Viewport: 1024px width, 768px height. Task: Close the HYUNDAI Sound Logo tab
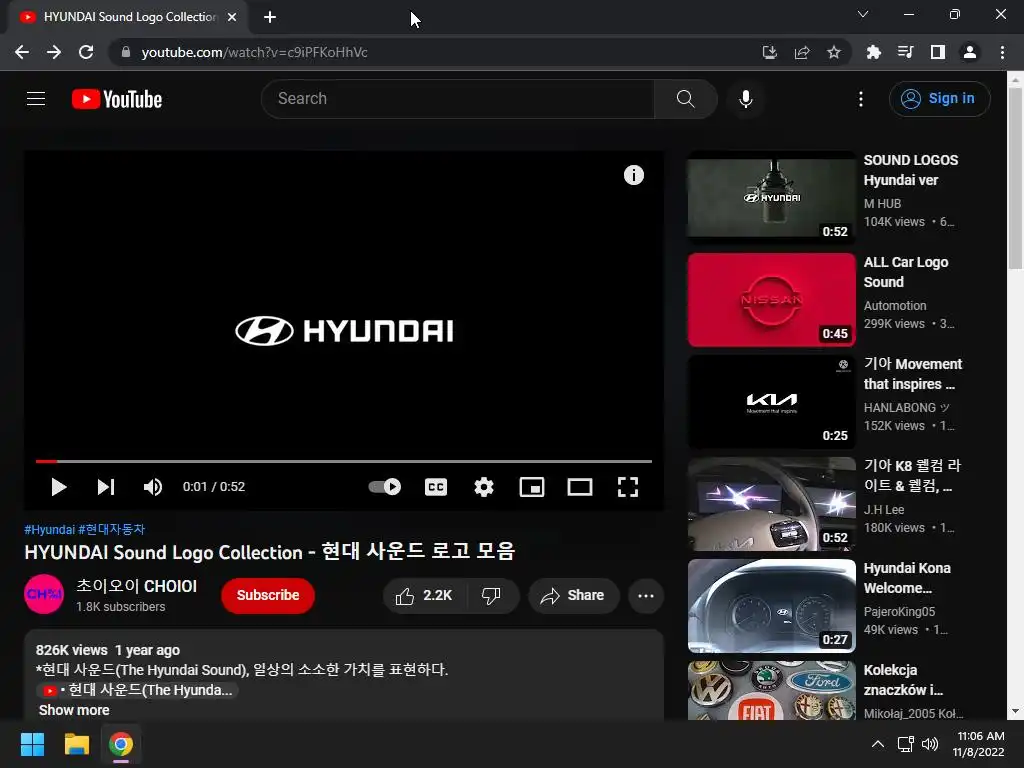click(232, 17)
